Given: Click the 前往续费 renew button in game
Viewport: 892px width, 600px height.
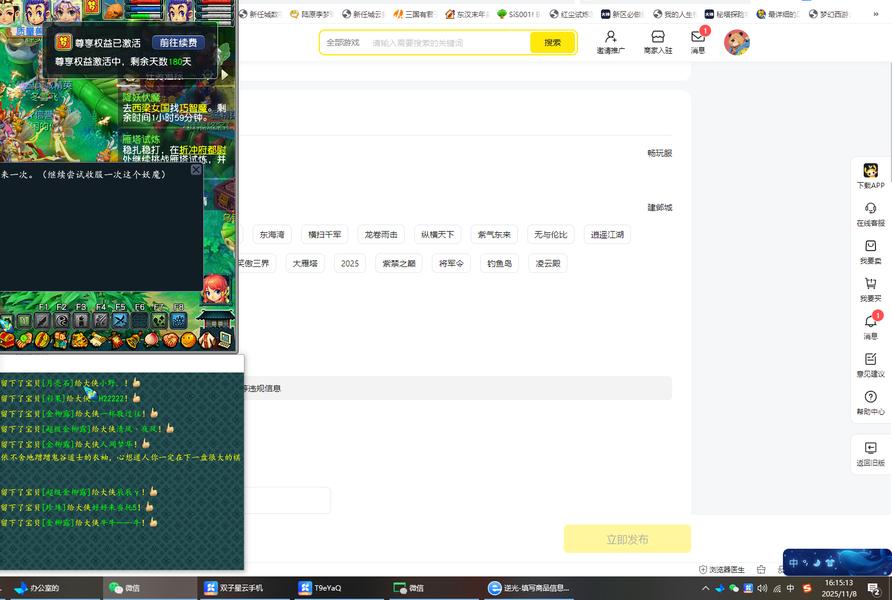Looking at the screenshot, I should 178,43.
